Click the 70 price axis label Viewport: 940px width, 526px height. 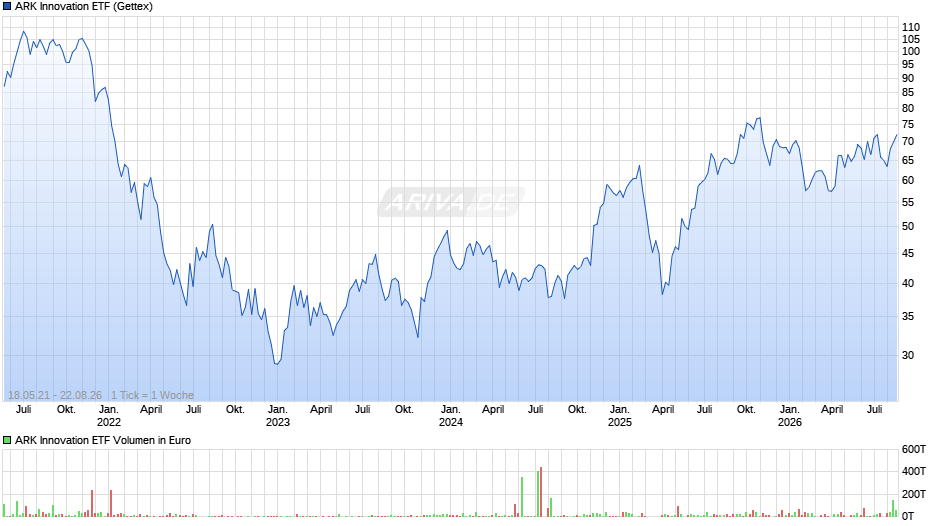908,141
